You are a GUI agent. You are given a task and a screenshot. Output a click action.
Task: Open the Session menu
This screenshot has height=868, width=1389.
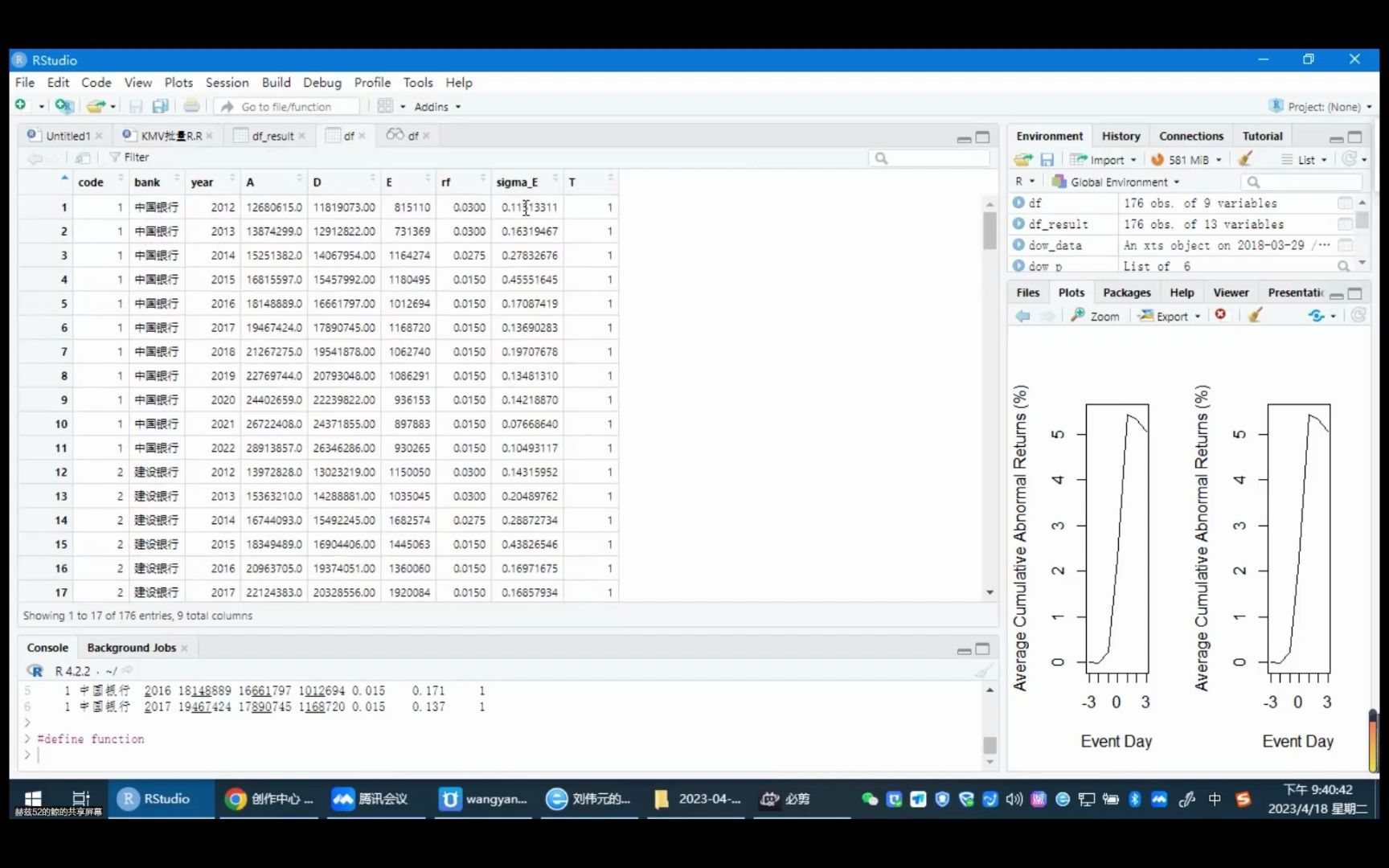click(227, 83)
